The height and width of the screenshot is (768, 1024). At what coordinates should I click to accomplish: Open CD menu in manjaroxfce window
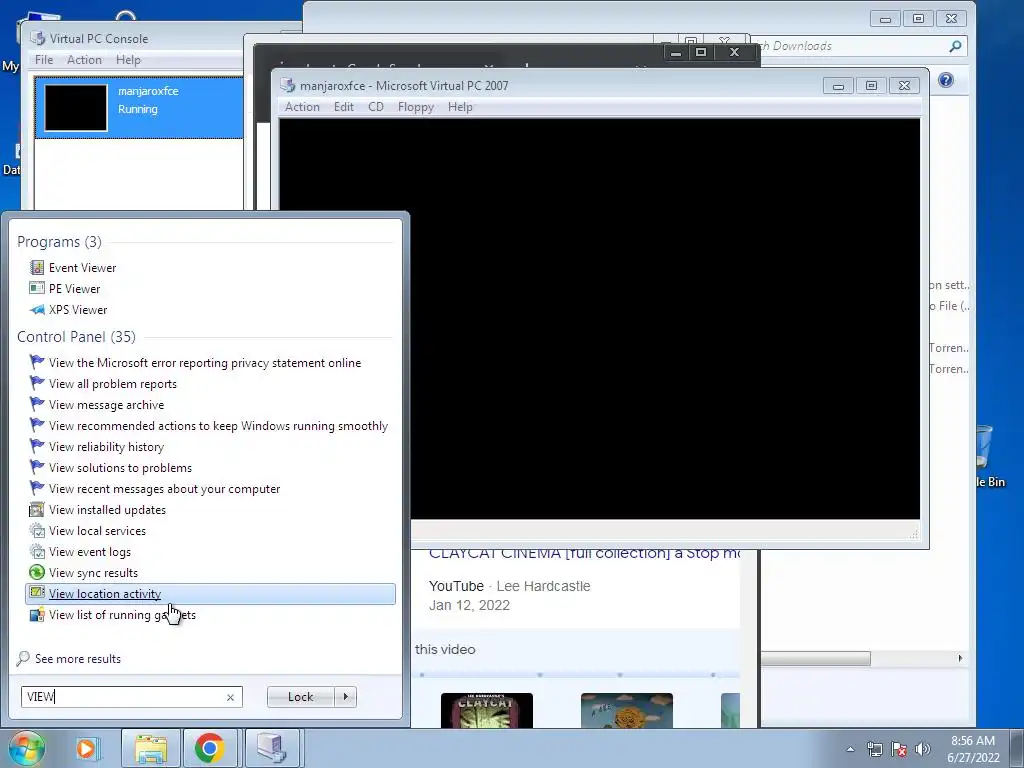pos(376,106)
